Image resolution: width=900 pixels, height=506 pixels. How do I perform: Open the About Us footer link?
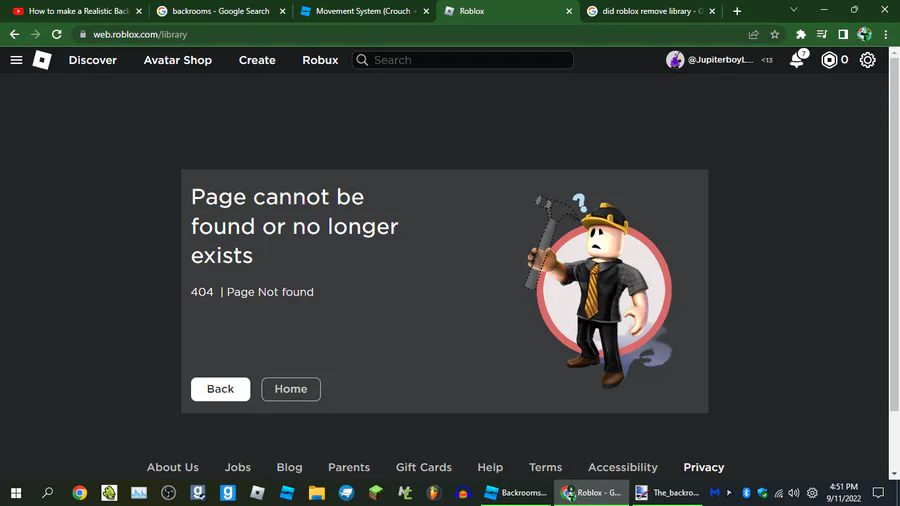pyautogui.click(x=172, y=467)
